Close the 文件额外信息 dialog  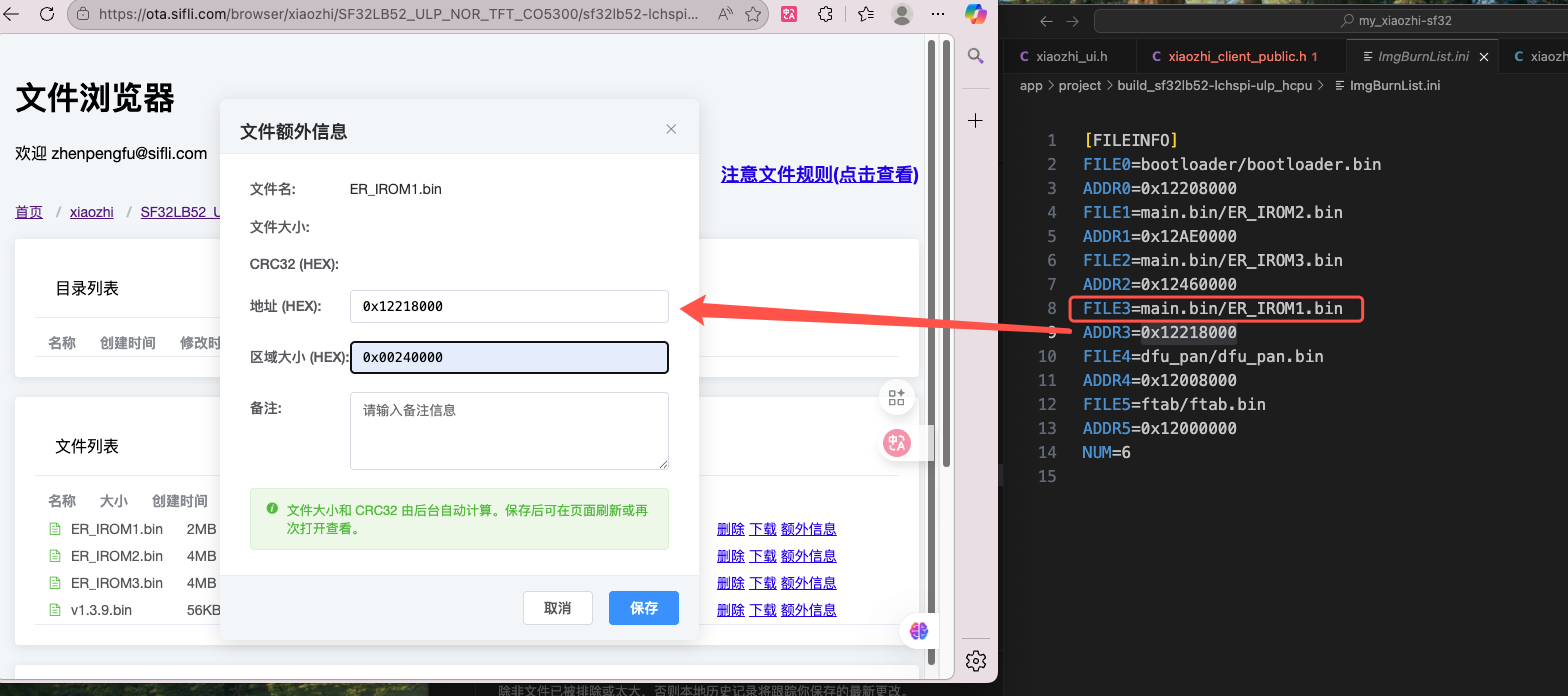pos(671,129)
